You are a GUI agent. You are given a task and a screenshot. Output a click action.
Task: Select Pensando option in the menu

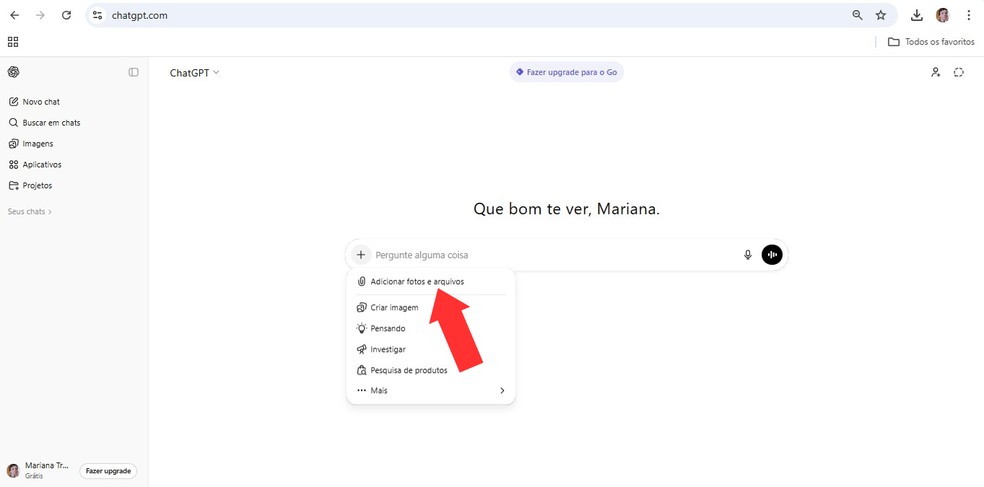430,328
